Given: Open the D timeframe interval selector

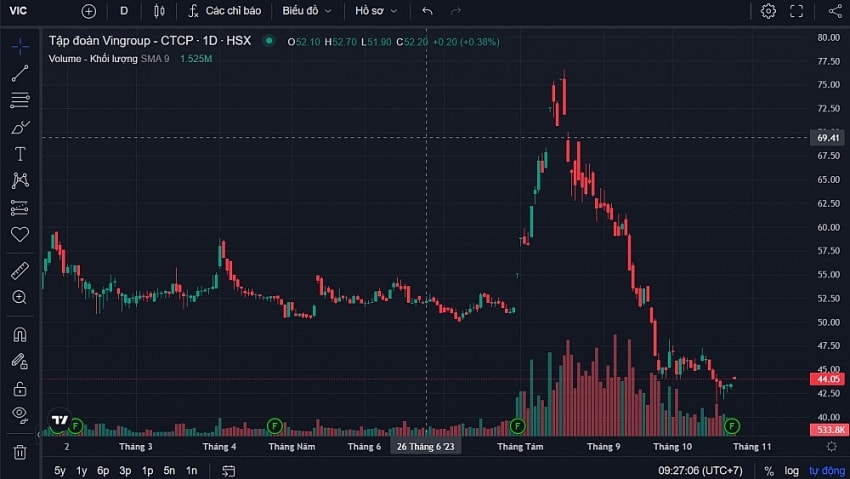Looking at the screenshot, I should 124,11.
